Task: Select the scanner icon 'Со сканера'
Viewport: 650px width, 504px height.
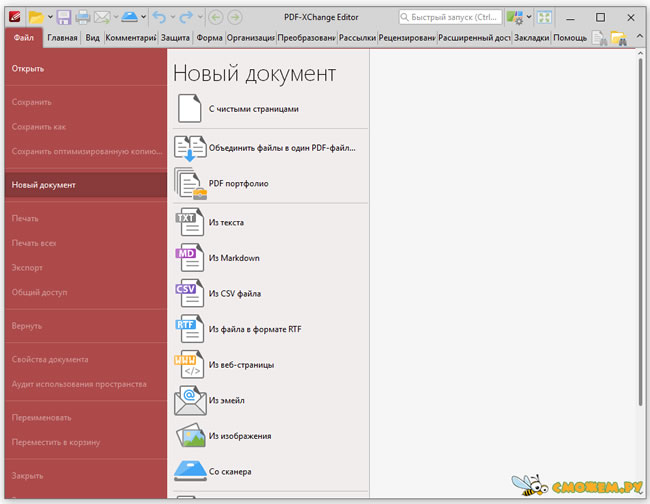Action: [189, 470]
